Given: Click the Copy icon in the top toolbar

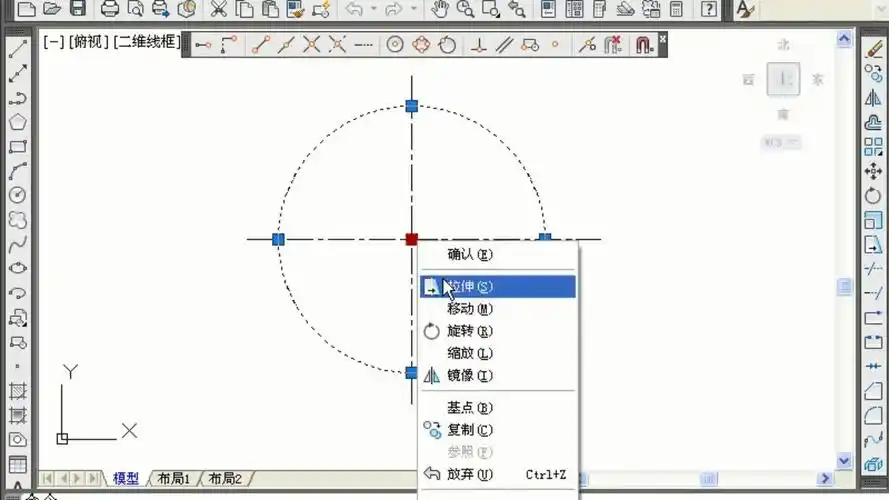Looking at the screenshot, I should point(244,9).
